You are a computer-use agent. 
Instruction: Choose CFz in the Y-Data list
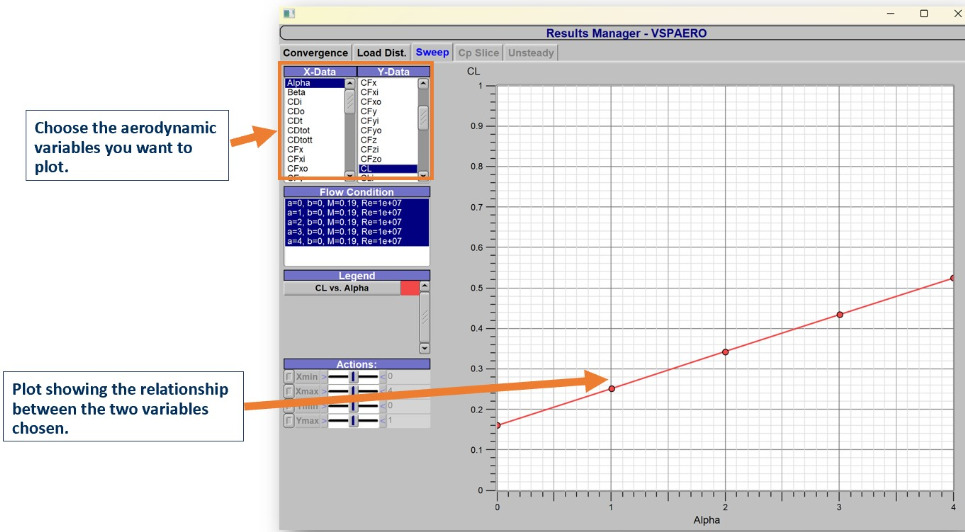pyautogui.click(x=369, y=139)
